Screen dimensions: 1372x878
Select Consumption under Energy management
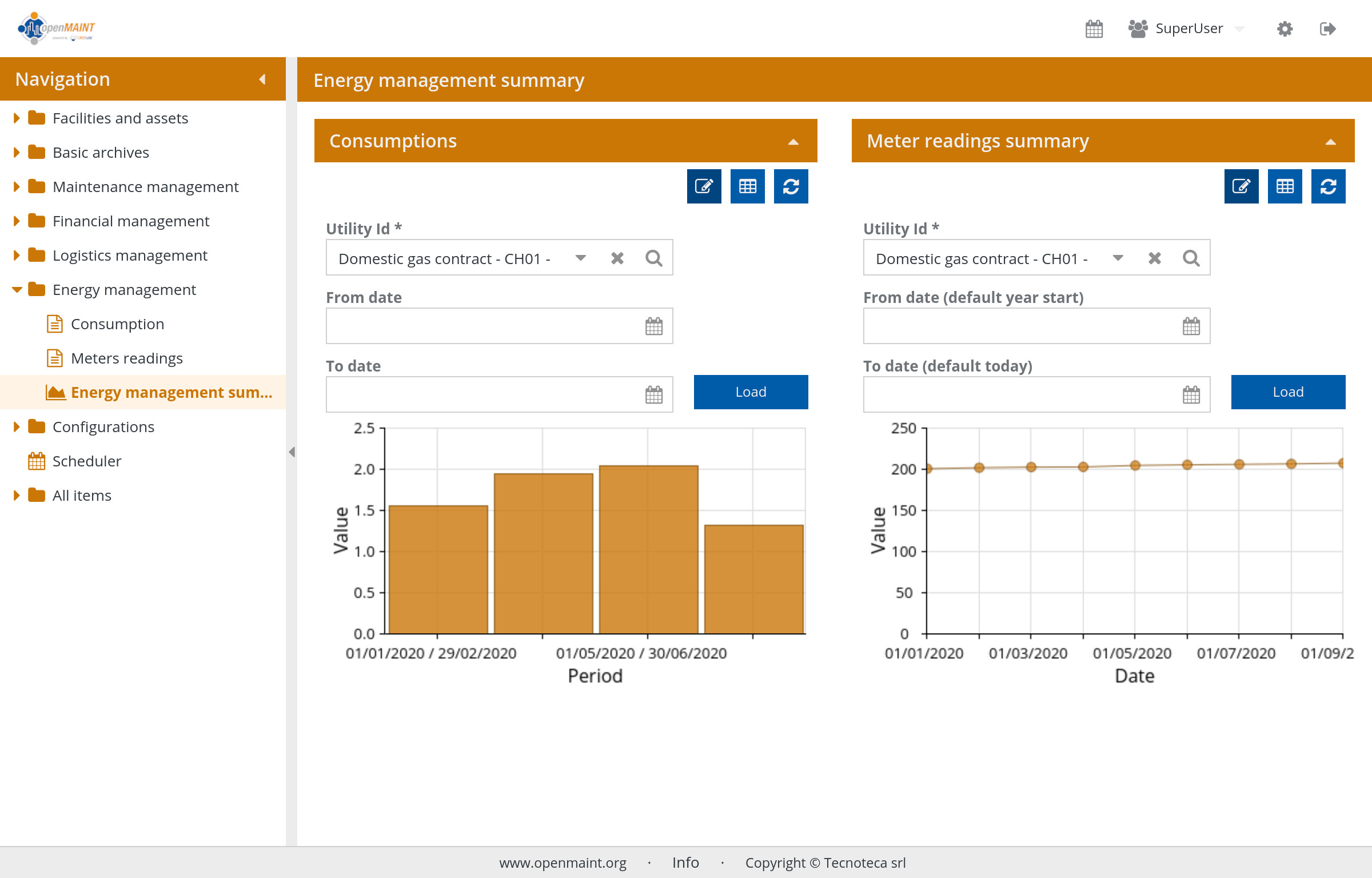(x=117, y=324)
